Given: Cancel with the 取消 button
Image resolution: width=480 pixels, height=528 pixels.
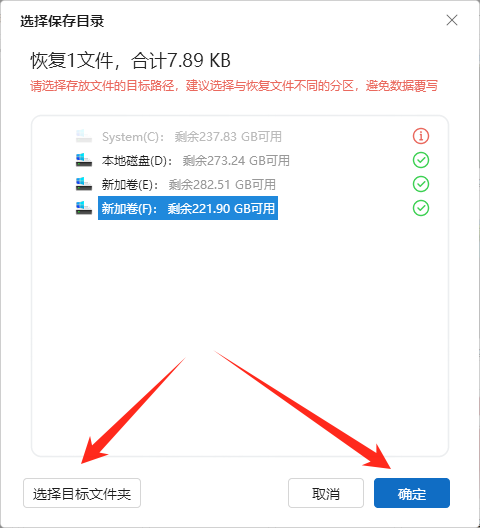Looking at the screenshot, I should point(326,493).
